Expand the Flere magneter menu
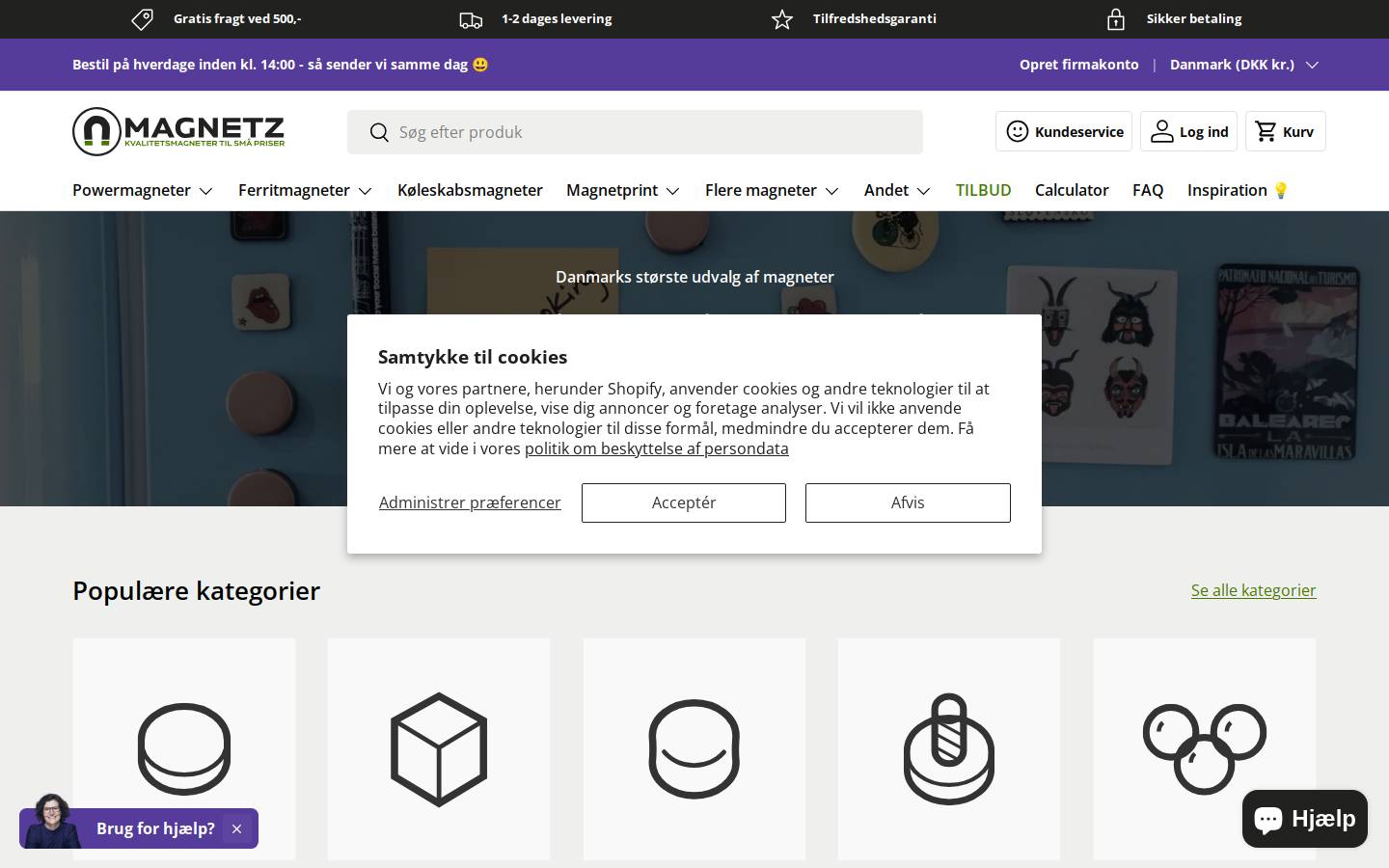Viewport: 1389px width, 868px height. point(772,190)
